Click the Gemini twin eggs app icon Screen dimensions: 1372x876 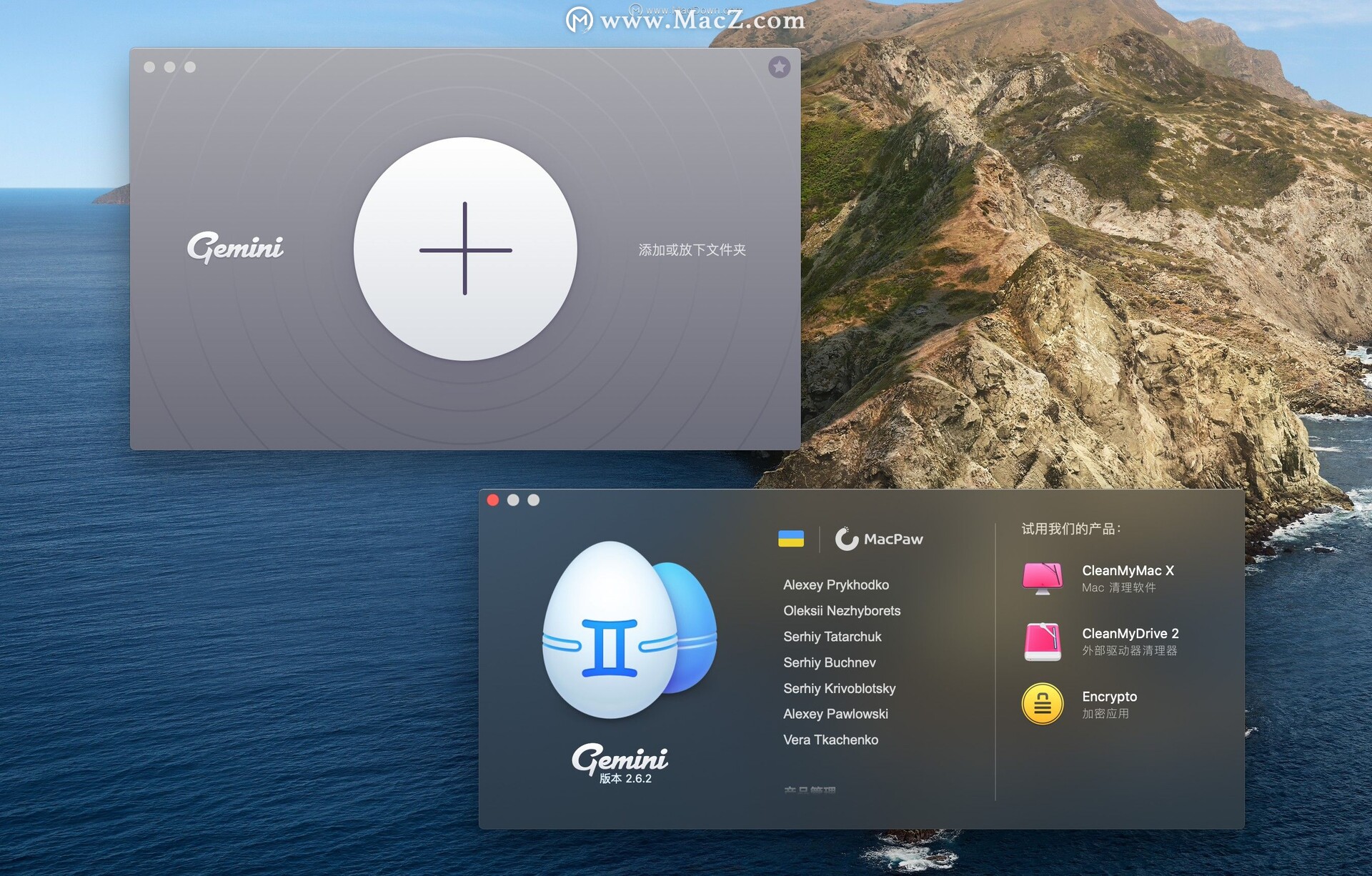[x=630, y=629]
